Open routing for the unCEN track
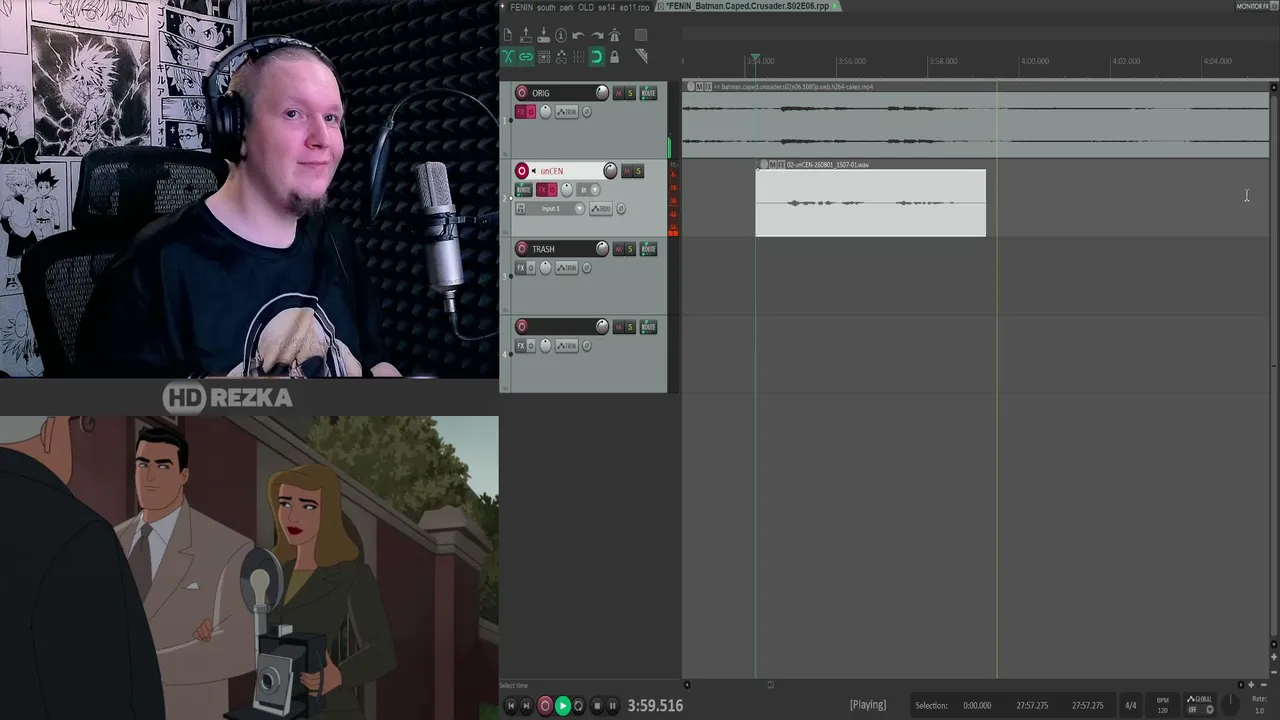Screen dimensions: 1280x720 click(523, 190)
